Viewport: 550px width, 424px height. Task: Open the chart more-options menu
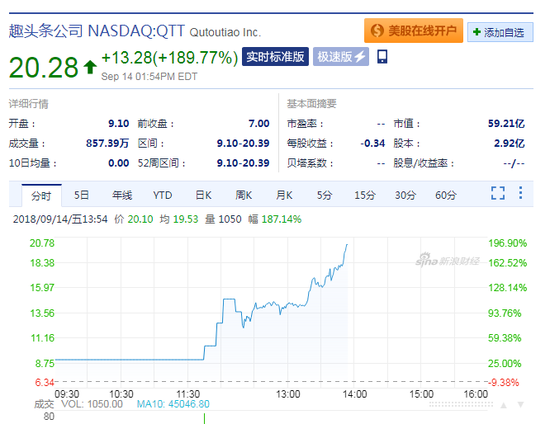pyautogui.click(x=521, y=193)
